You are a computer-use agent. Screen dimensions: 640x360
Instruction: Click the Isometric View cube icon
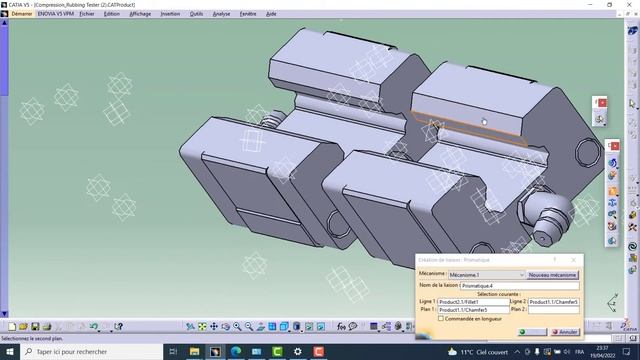pyautogui.click(x=284, y=327)
